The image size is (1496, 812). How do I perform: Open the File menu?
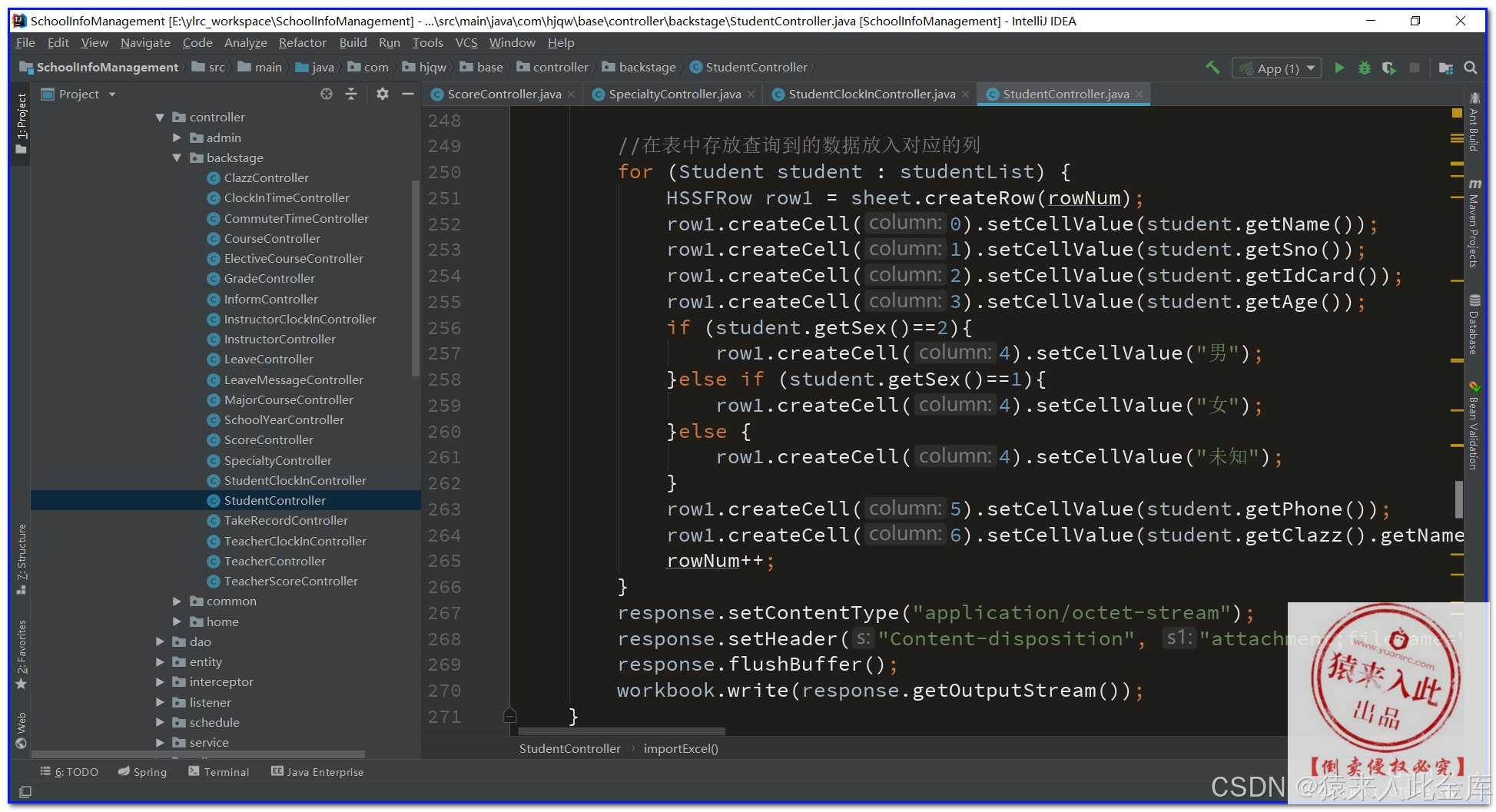pyautogui.click(x=25, y=43)
